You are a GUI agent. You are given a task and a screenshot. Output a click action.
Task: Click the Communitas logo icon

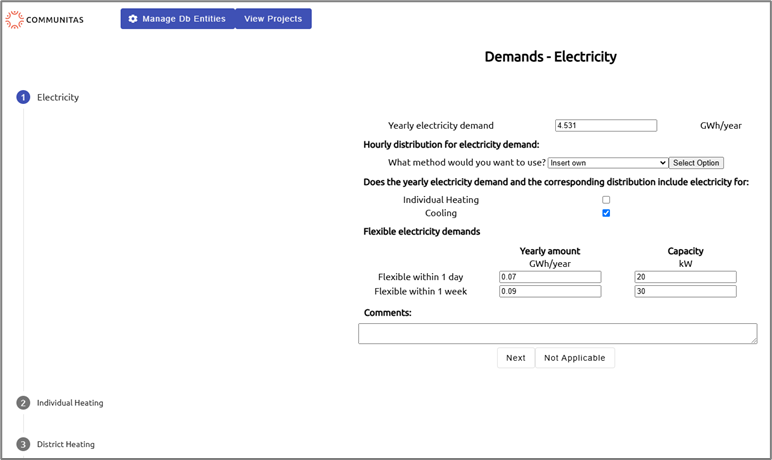coord(14,19)
